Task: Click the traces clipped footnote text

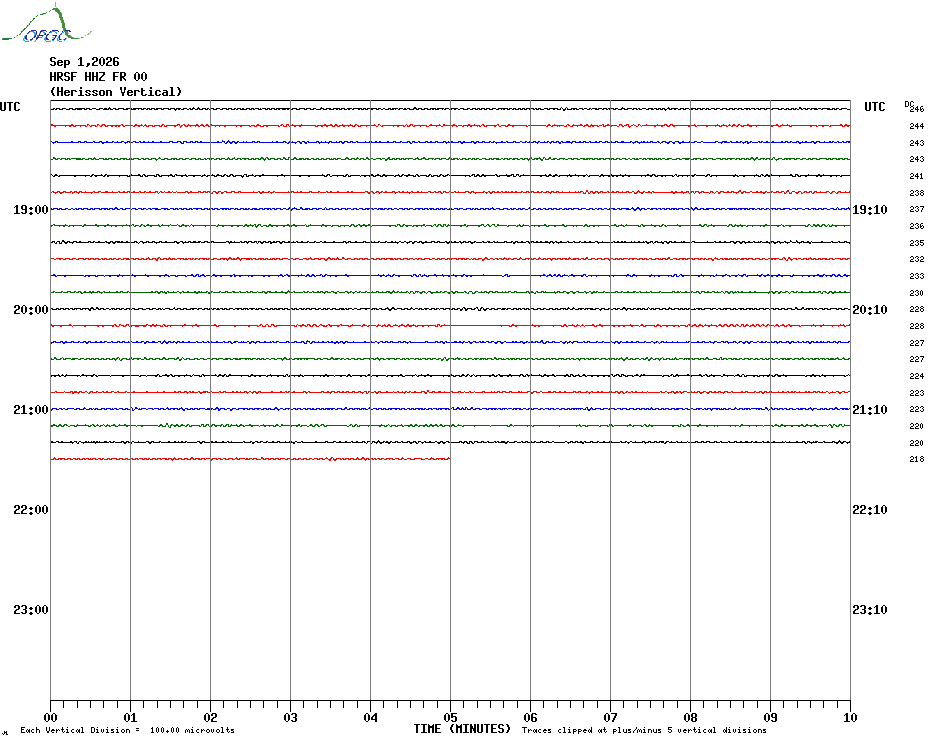Action: (644, 730)
